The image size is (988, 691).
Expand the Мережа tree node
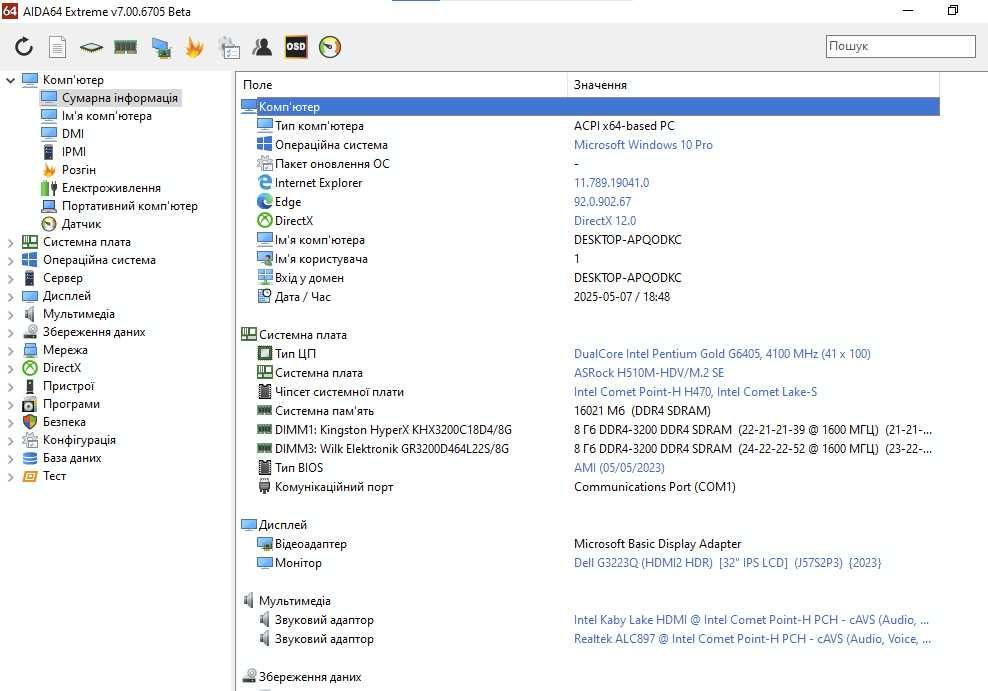click(11, 350)
